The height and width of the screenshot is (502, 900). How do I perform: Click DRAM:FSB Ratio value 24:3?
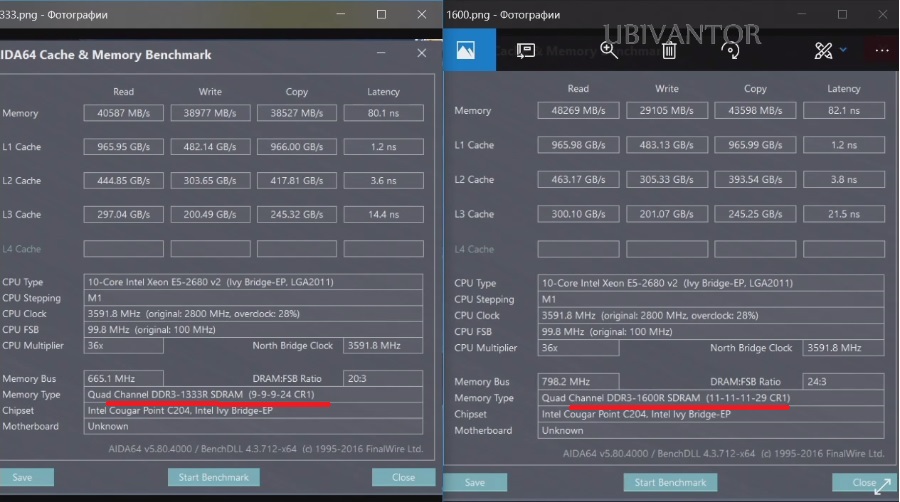844,382
